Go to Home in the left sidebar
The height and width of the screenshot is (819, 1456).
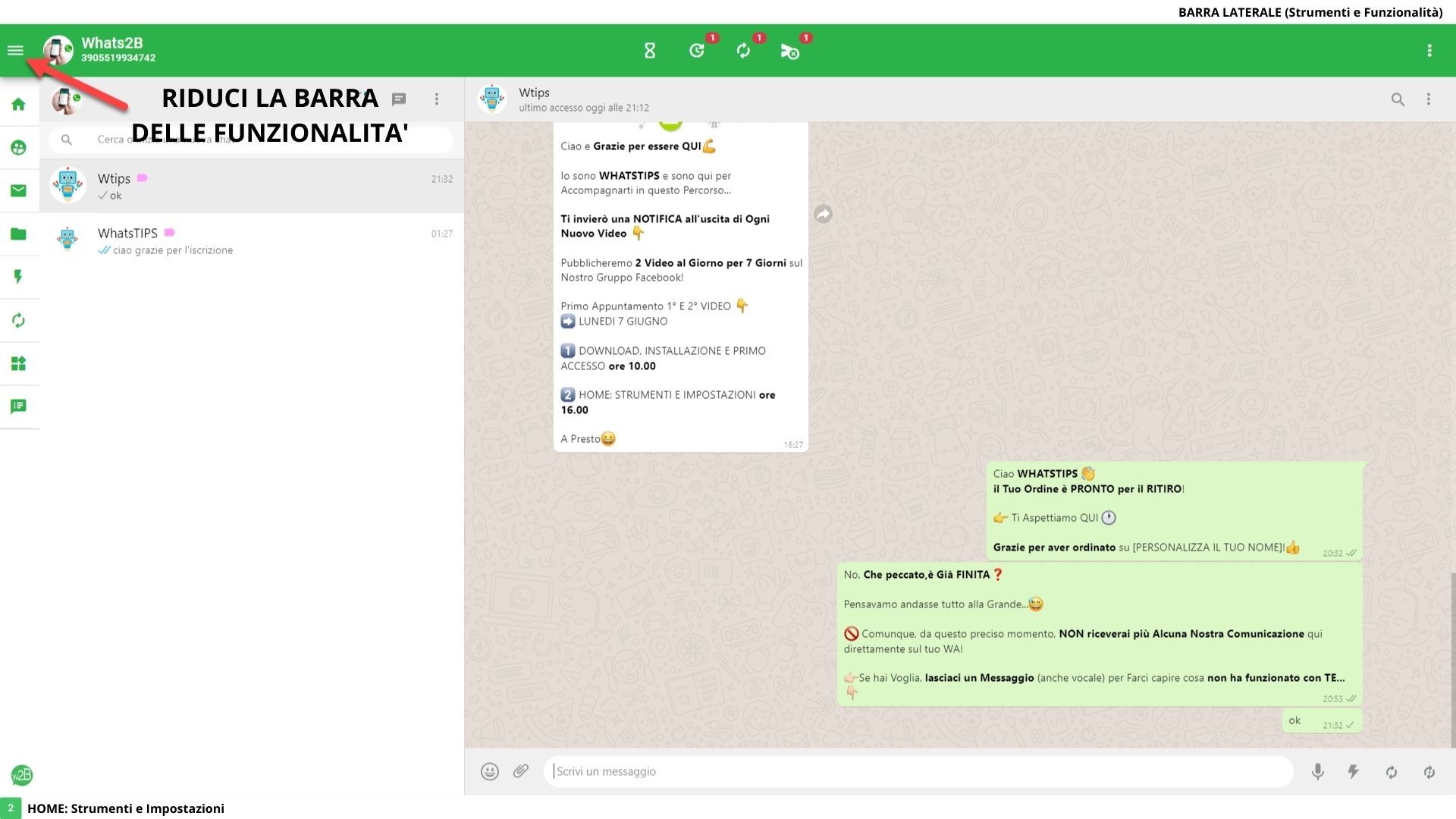[x=19, y=105]
